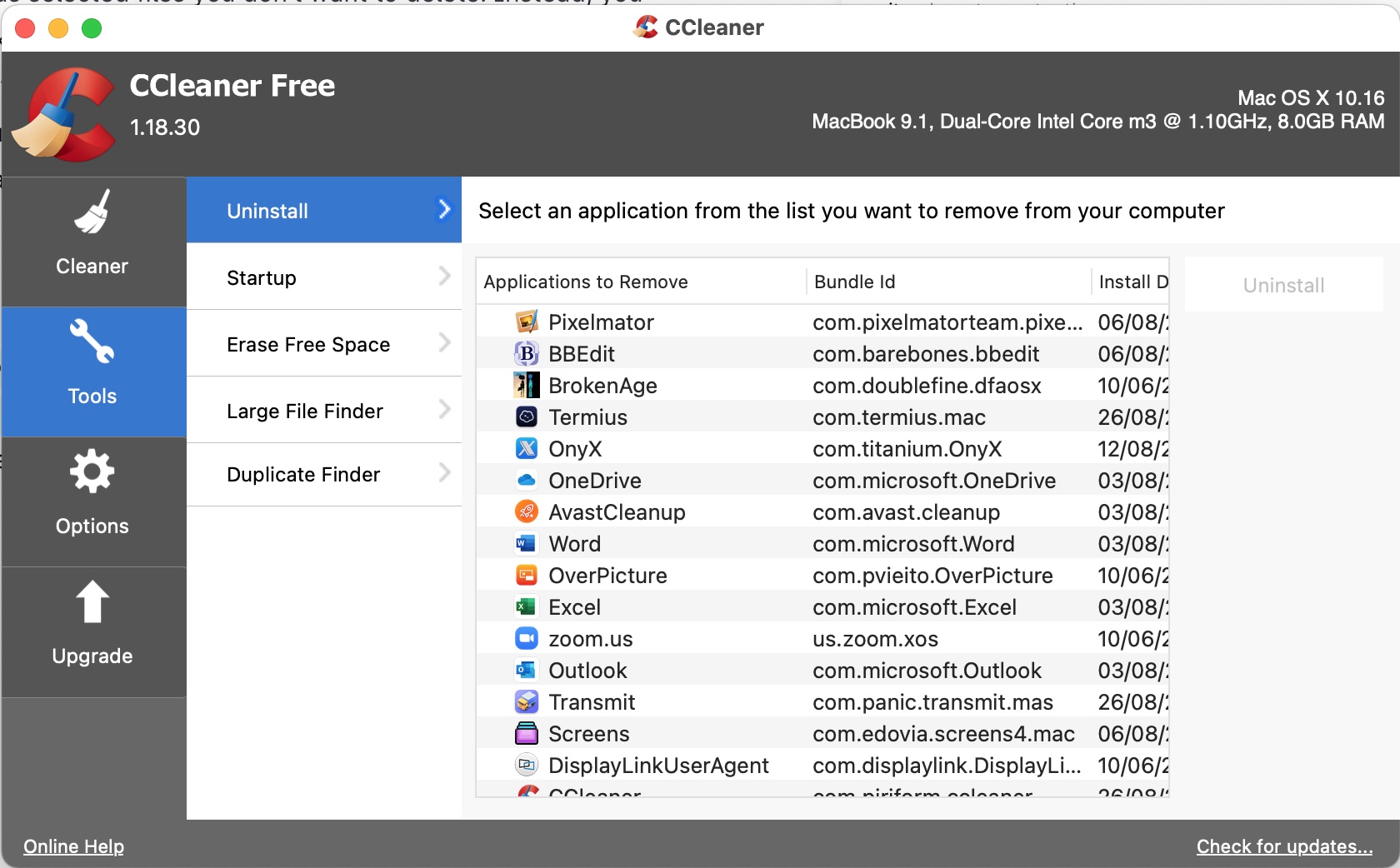Select com.edovia.screens4.mac bundle id cell
This screenshot has height=868, width=1400.
tap(943, 733)
